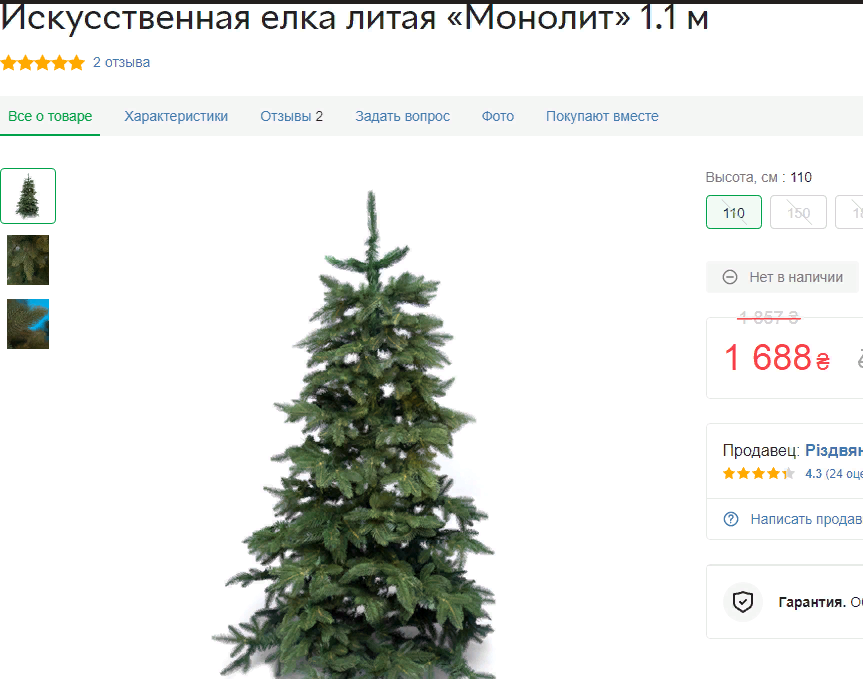The image size is (863, 679).
Task: Open the Характеристики tab
Action: 176,116
